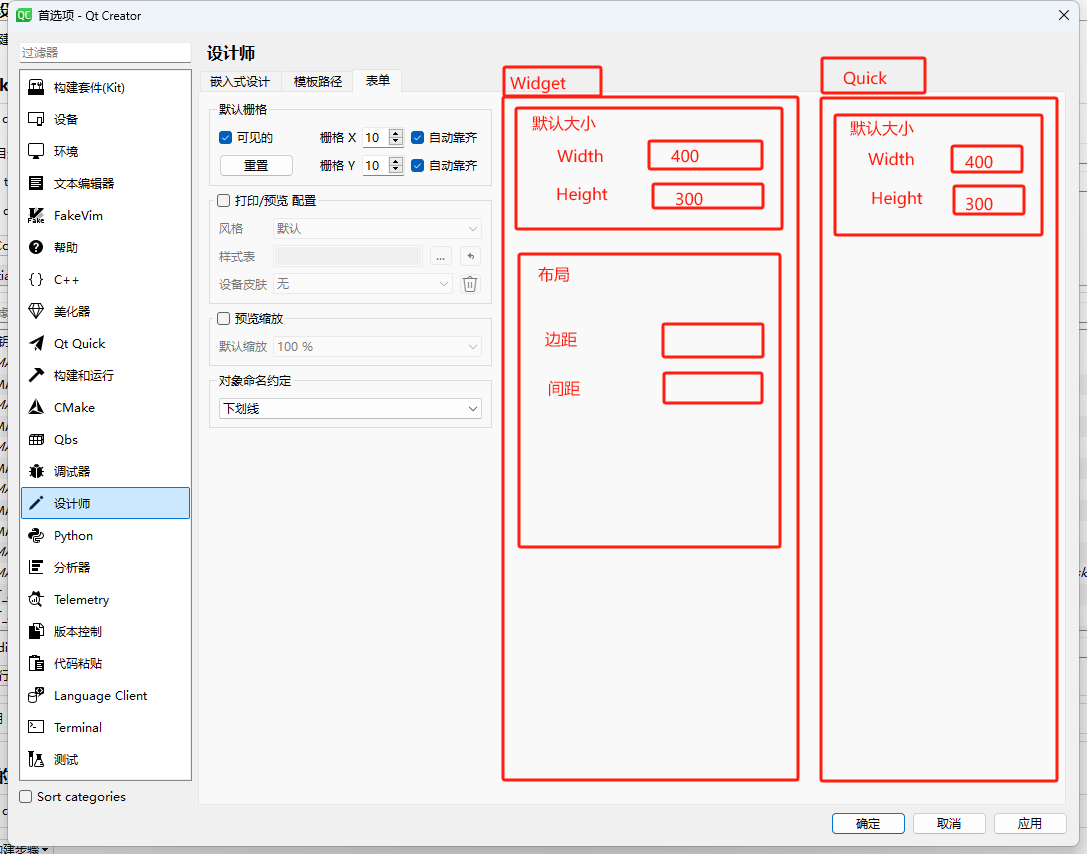1087x854 pixels.
Task: Enable the 打印/预览 配置 checkbox
Action: click(223, 200)
